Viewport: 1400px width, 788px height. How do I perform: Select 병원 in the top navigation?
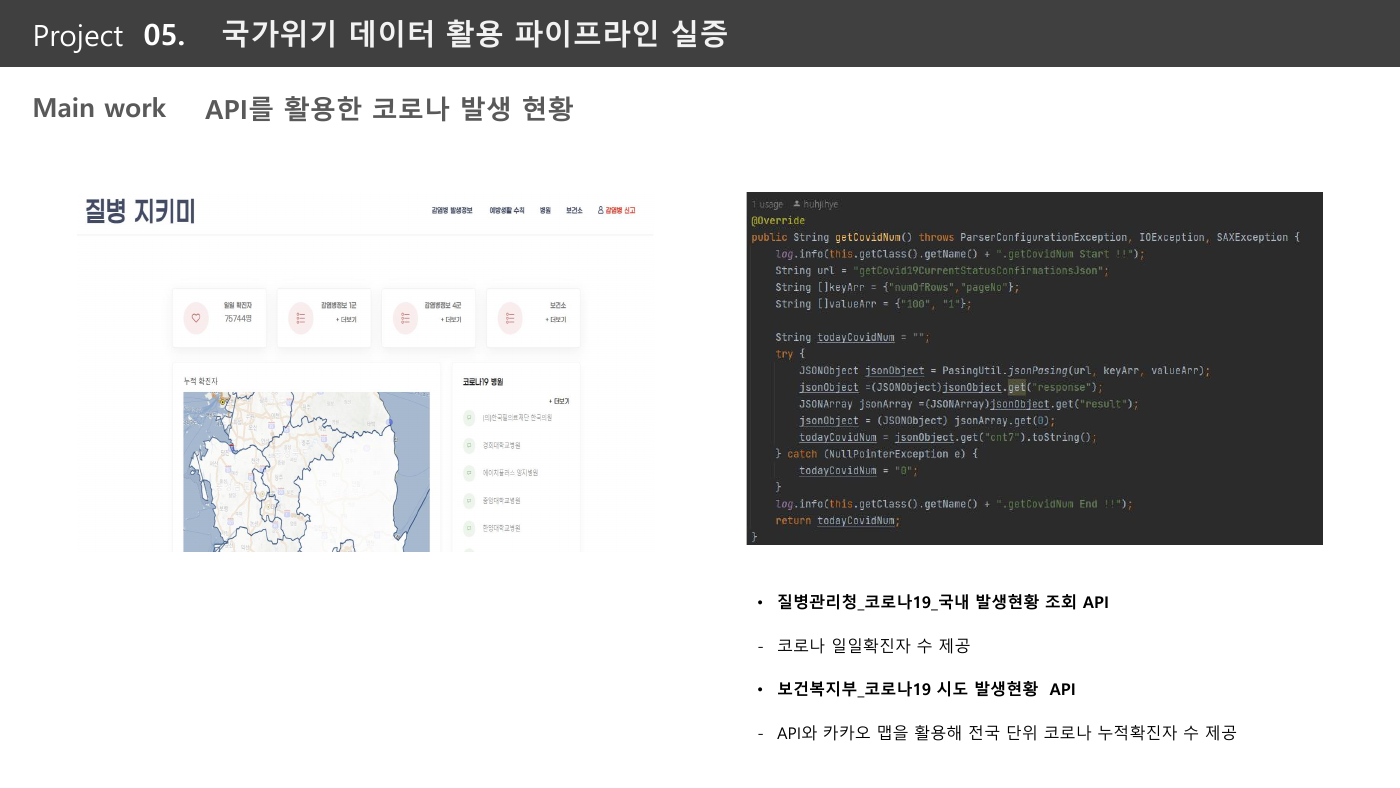tap(545, 211)
